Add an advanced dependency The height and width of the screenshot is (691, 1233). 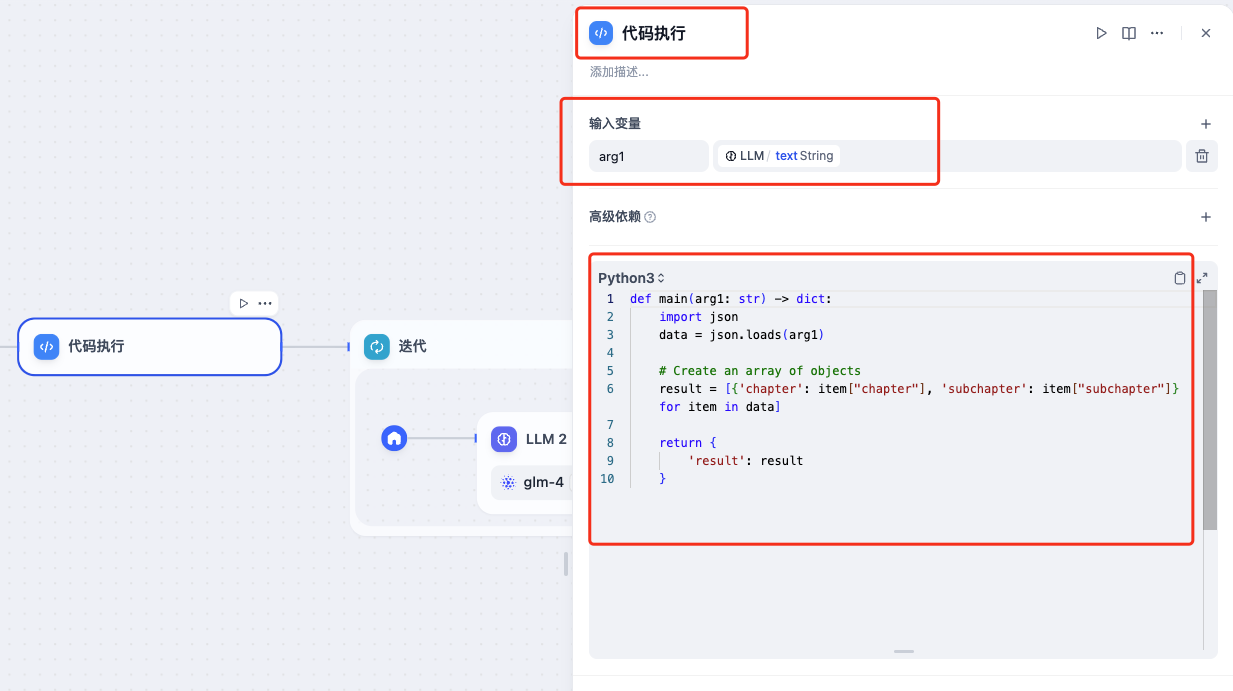tap(1206, 217)
